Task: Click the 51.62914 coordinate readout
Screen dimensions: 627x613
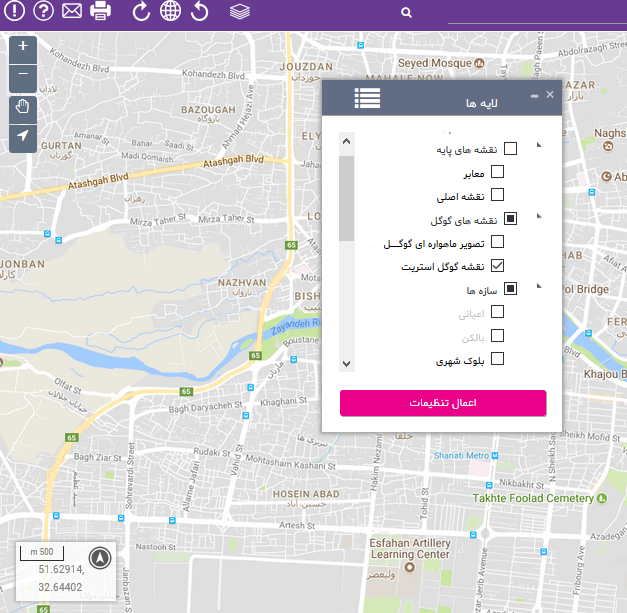Action: click(62, 569)
